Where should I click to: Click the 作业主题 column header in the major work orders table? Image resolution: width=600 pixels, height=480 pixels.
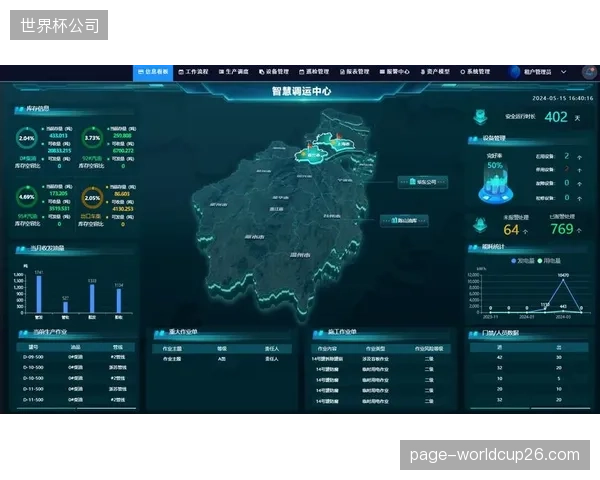tap(172, 349)
